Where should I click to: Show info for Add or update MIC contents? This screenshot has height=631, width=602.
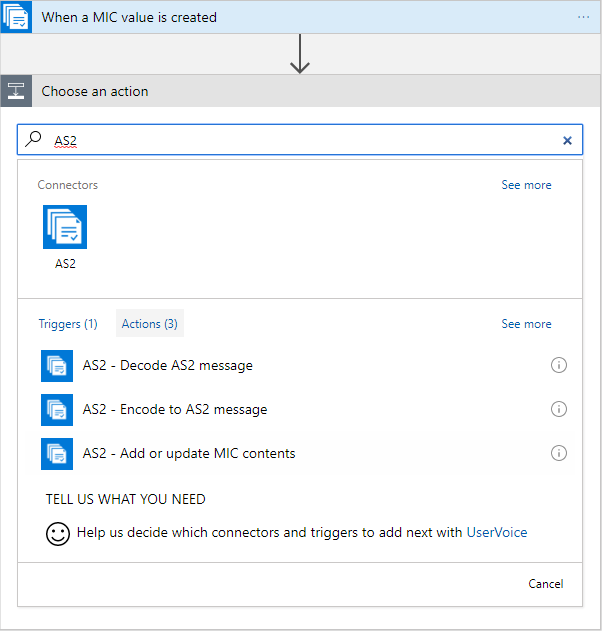559,453
